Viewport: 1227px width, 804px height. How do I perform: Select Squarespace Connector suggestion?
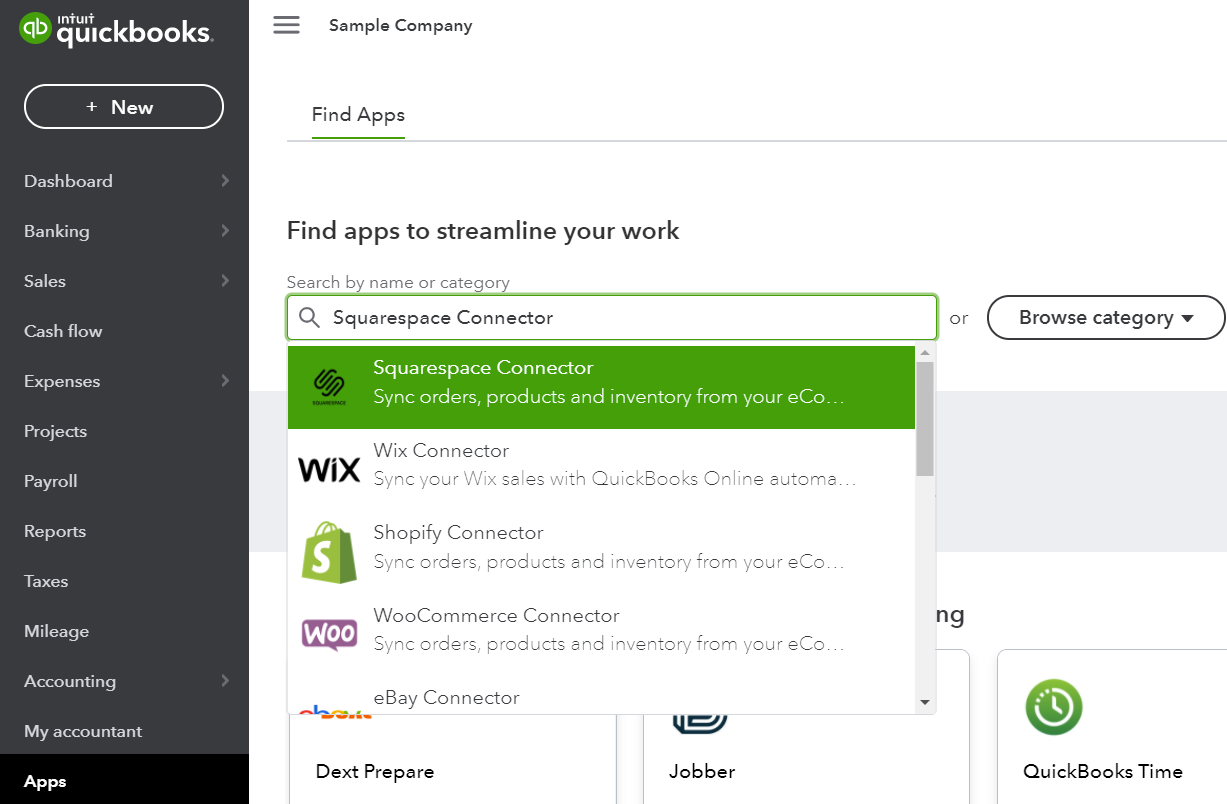point(601,387)
